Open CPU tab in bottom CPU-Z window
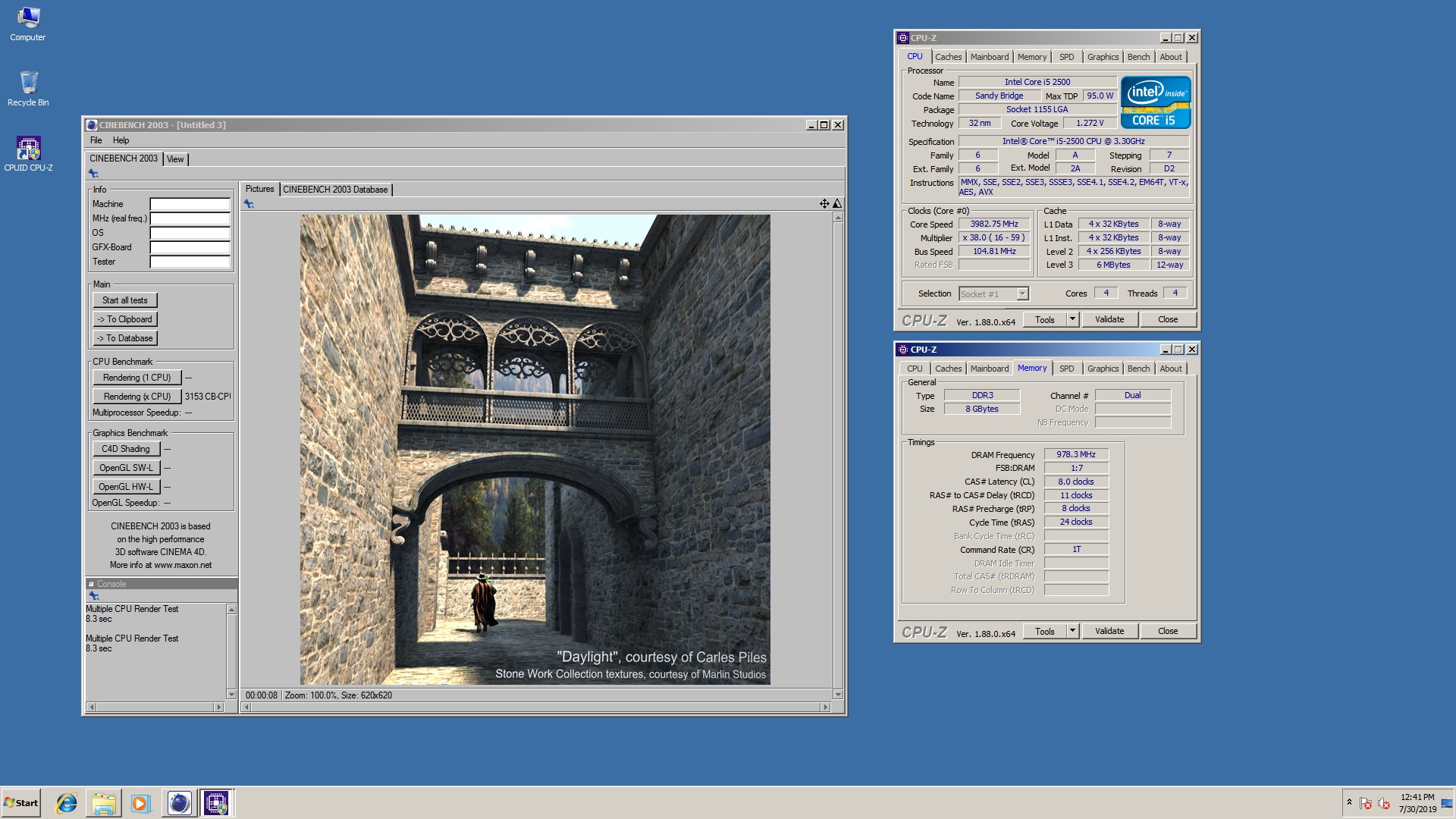Screen dimensions: 1456x819 tap(915, 369)
